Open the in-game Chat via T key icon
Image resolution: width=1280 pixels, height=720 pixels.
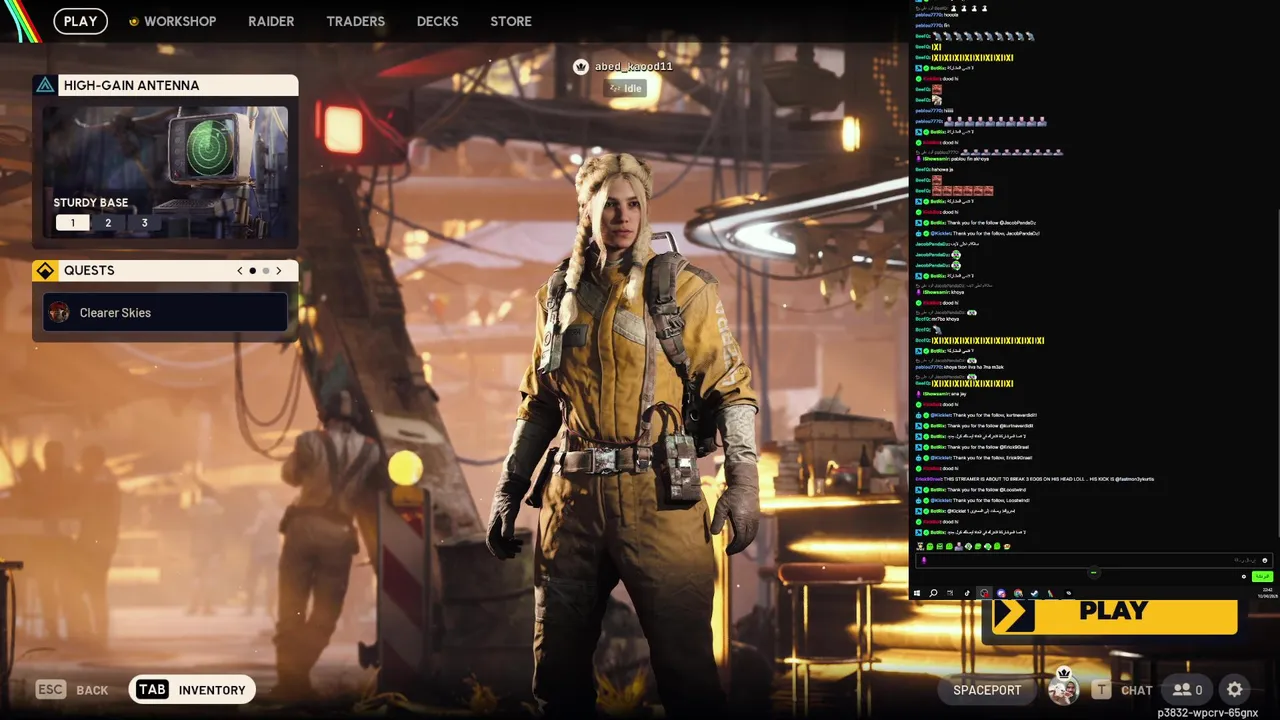(x=1101, y=690)
